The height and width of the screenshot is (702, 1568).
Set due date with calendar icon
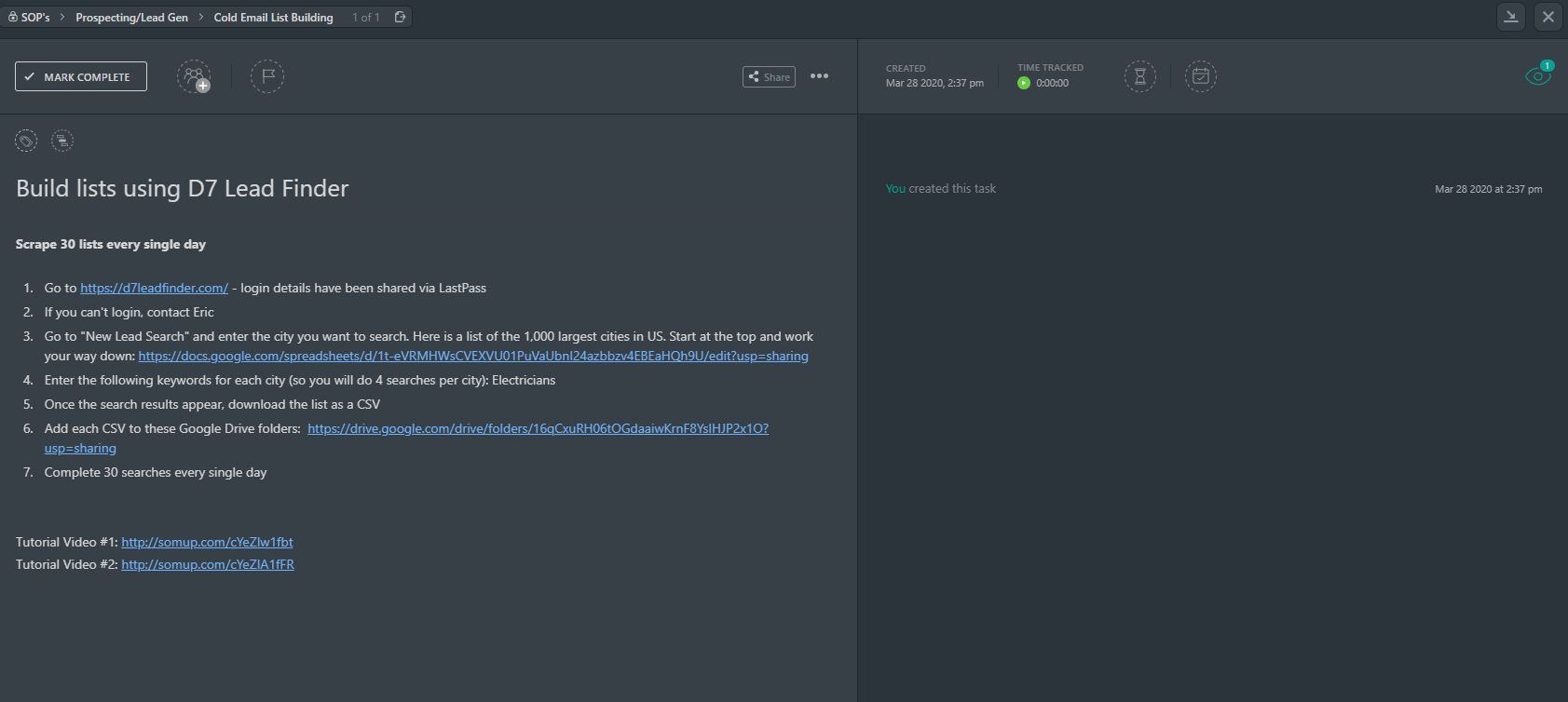click(x=1201, y=76)
